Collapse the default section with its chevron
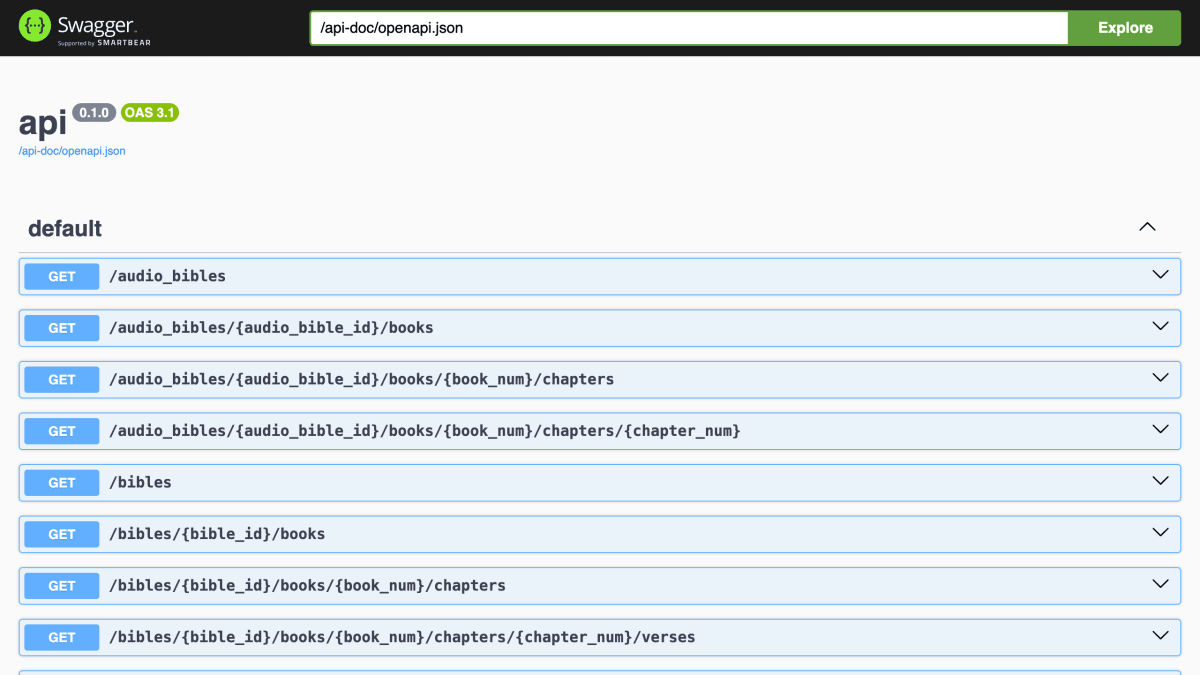The width and height of the screenshot is (1200, 675). [1147, 227]
